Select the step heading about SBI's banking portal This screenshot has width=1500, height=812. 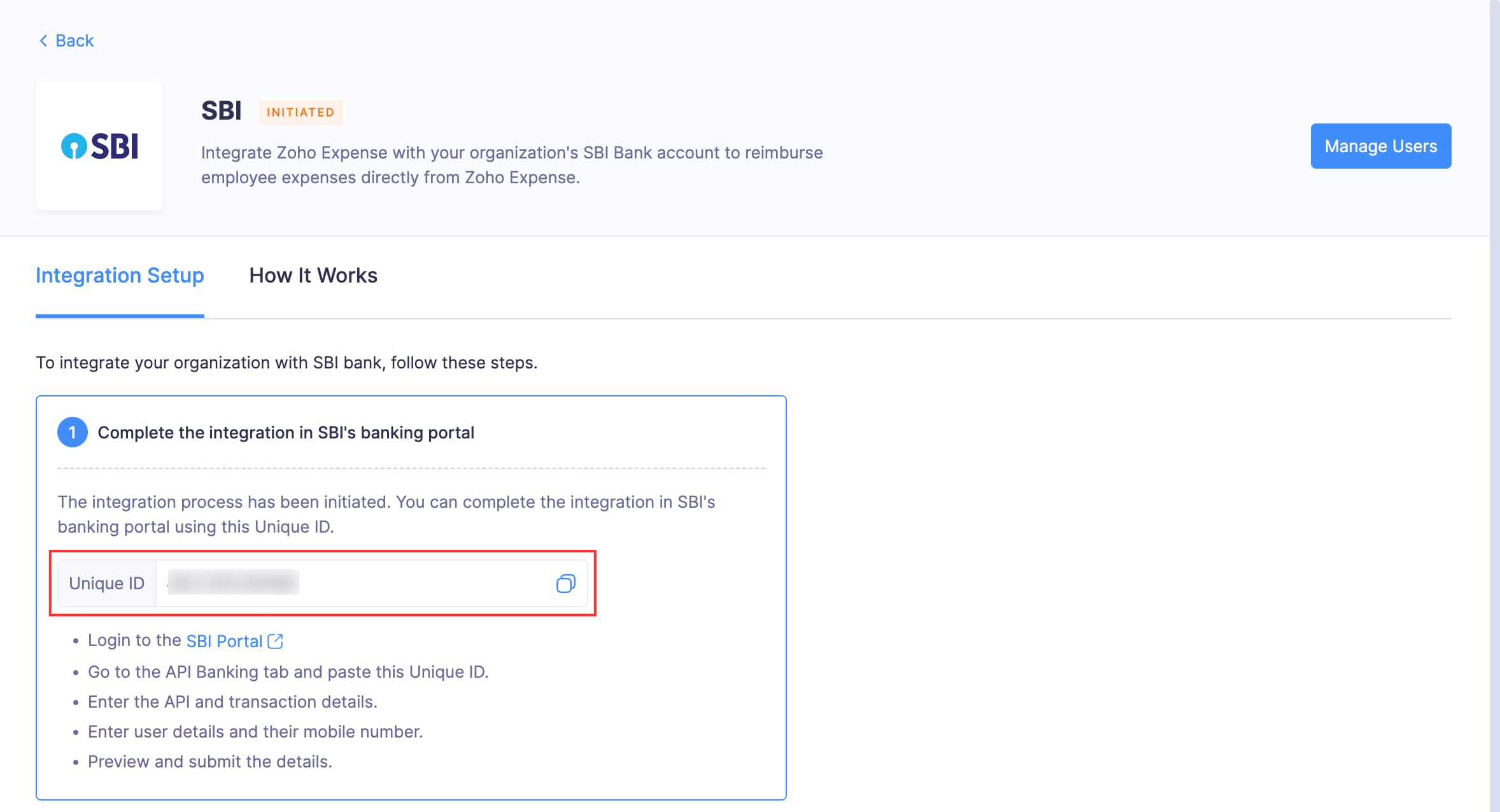286,433
